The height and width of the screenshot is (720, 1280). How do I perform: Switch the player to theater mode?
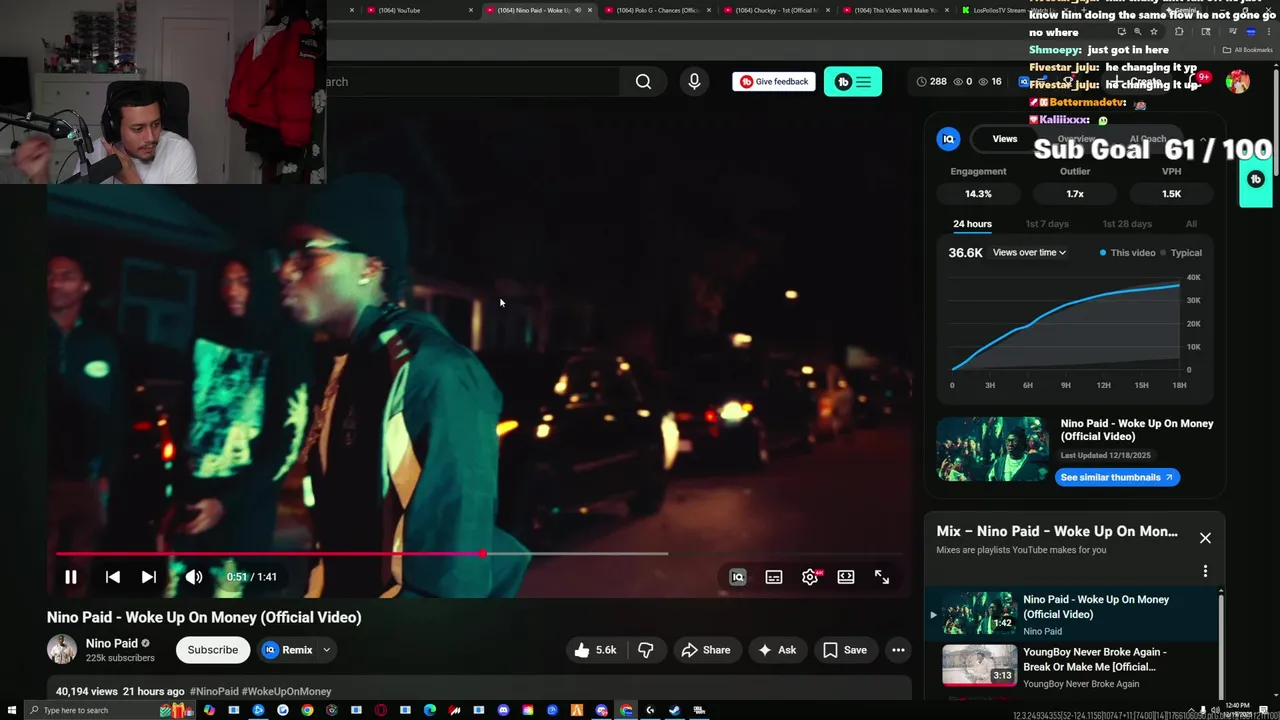pyautogui.click(x=846, y=577)
